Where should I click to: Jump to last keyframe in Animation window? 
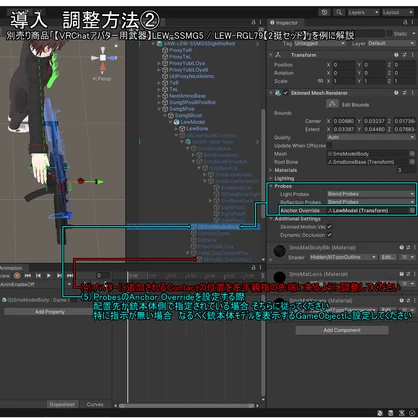(x=70, y=276)
